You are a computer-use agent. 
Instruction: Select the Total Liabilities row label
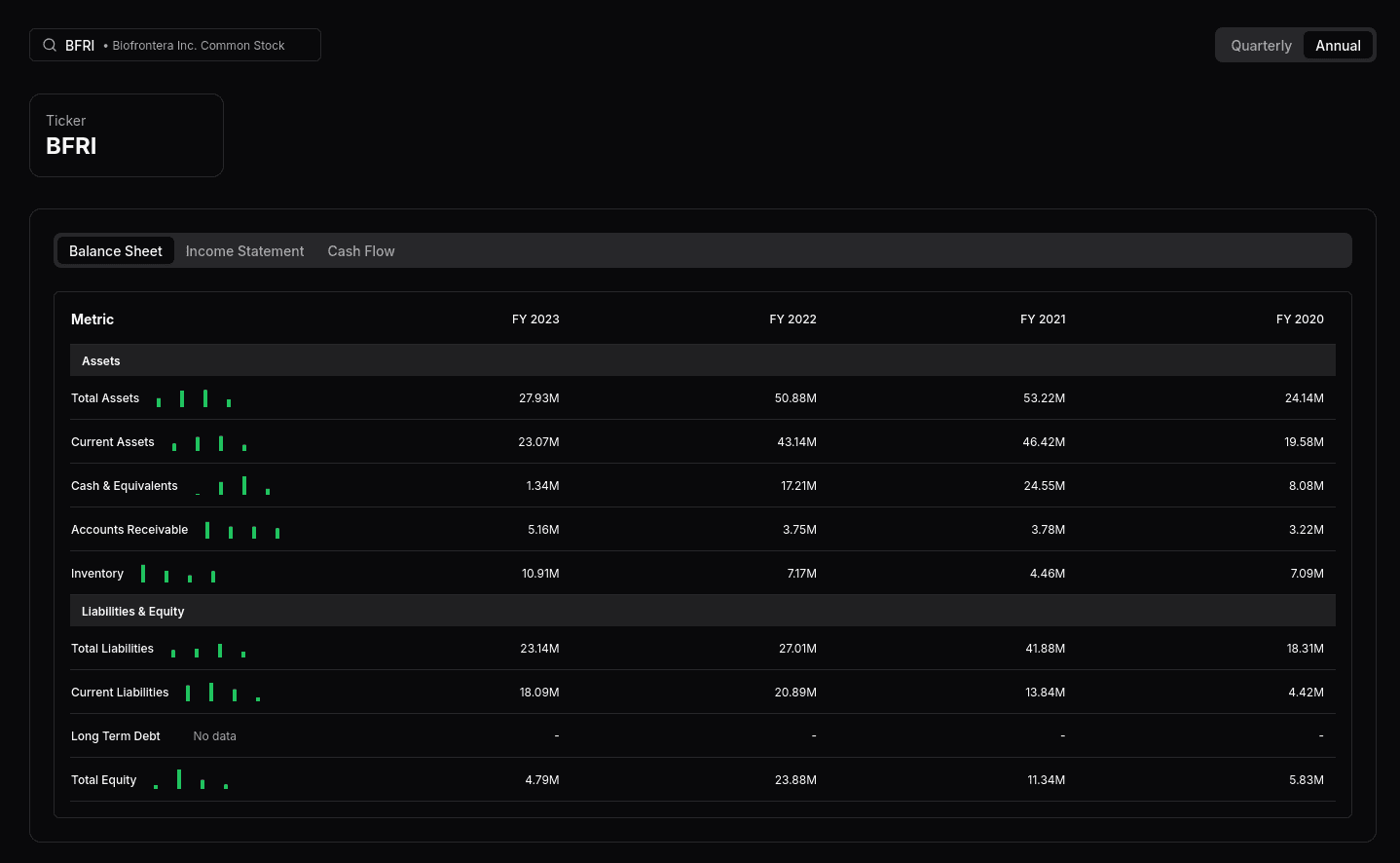[x=112, y=649]
